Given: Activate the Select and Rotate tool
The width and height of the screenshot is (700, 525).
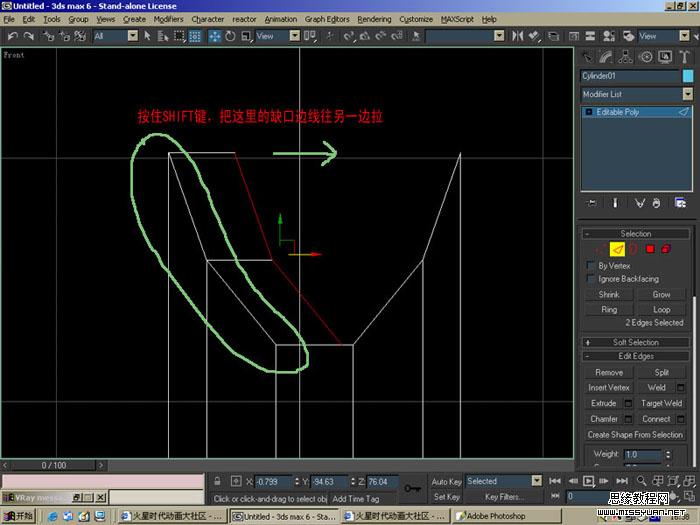Looking at the screenshot, I should tap(230, 36).
